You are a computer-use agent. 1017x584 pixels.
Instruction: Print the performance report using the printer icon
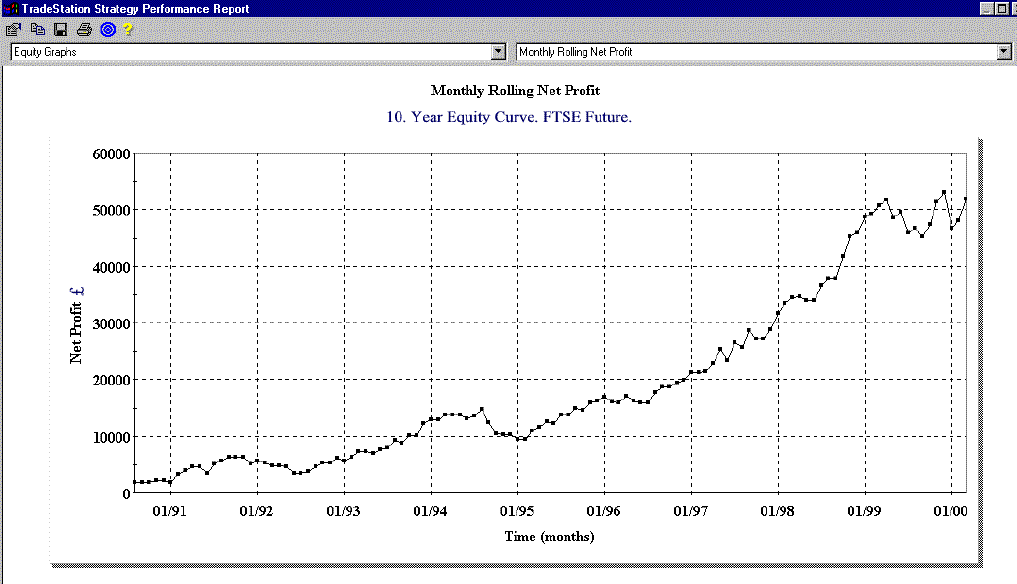[x=85, y=29]
